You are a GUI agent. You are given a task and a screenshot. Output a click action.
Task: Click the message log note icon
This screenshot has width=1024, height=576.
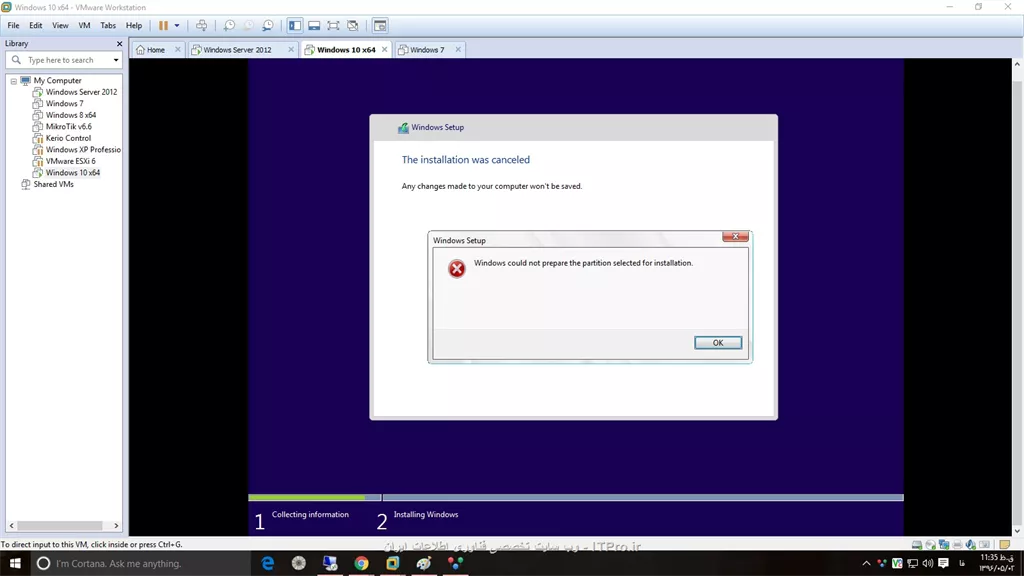point(1004,545)
